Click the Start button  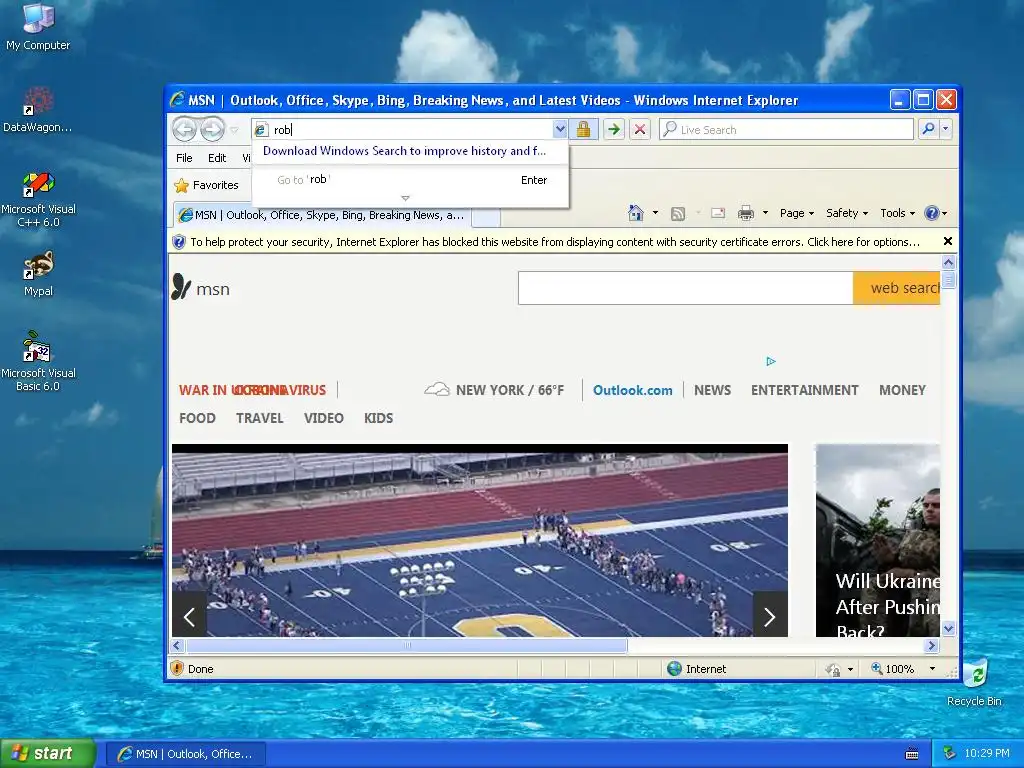[48, 753]
